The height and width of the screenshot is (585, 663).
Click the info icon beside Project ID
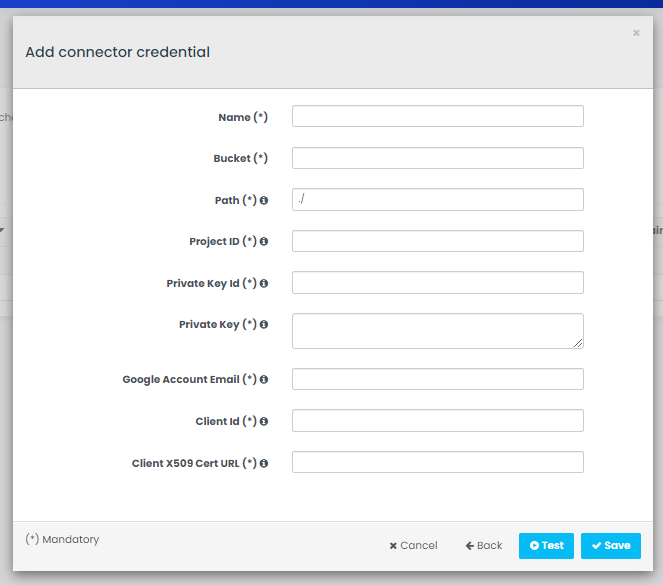[264, 242]
